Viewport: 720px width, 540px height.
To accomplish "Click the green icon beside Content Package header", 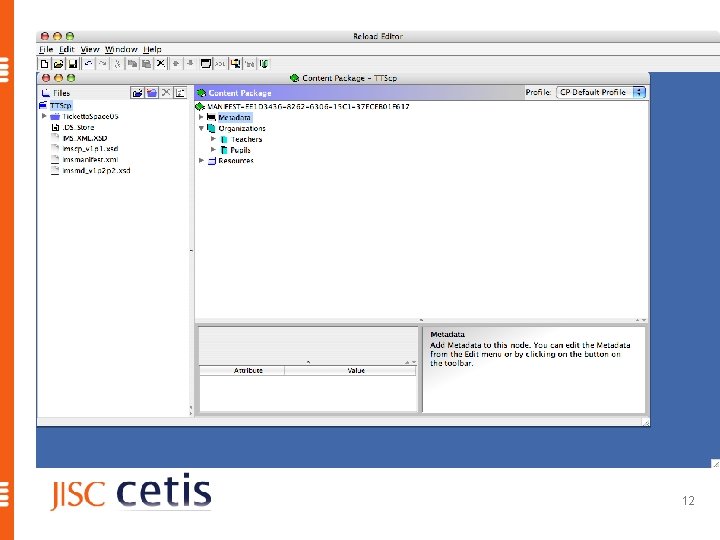I will click(x=201, y=93).
